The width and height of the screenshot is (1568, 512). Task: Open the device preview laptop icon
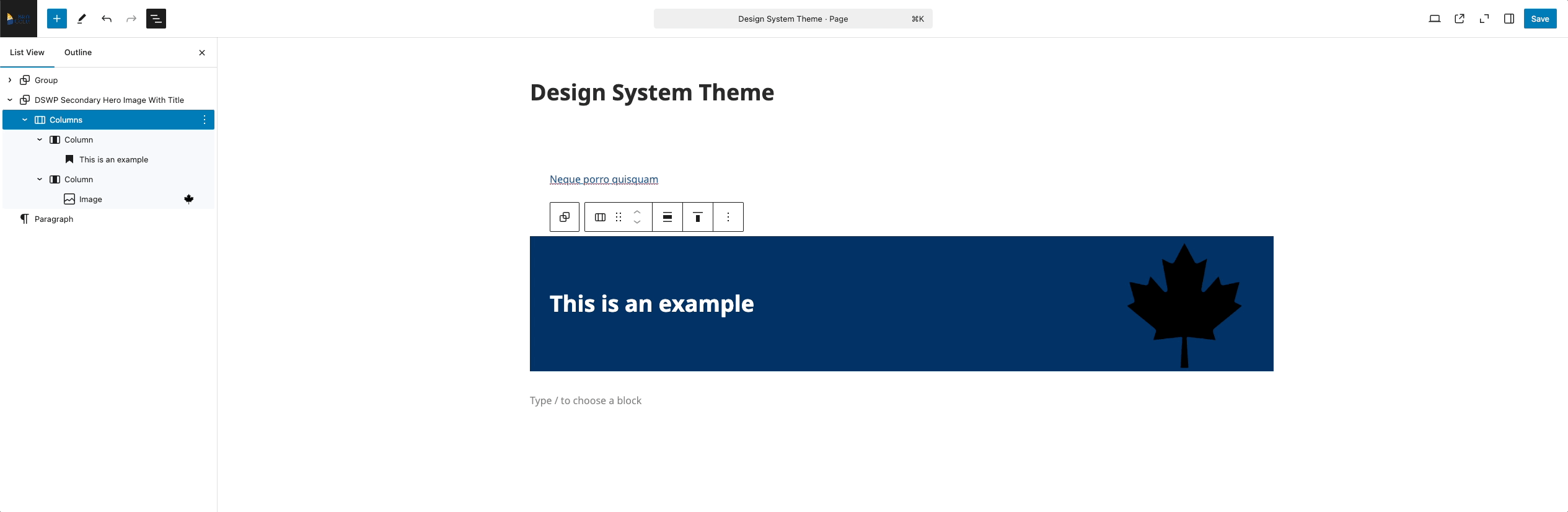pos(1435,19)
